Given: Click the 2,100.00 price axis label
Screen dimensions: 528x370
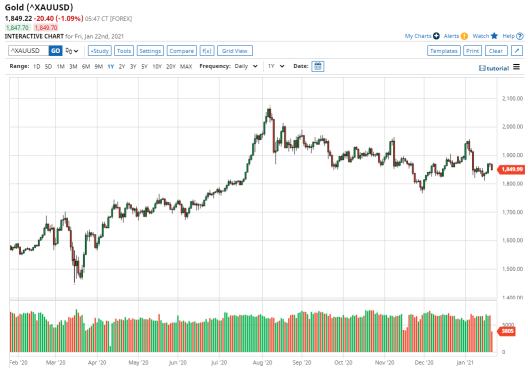Looking at the screenshot, I should [513, 99].
